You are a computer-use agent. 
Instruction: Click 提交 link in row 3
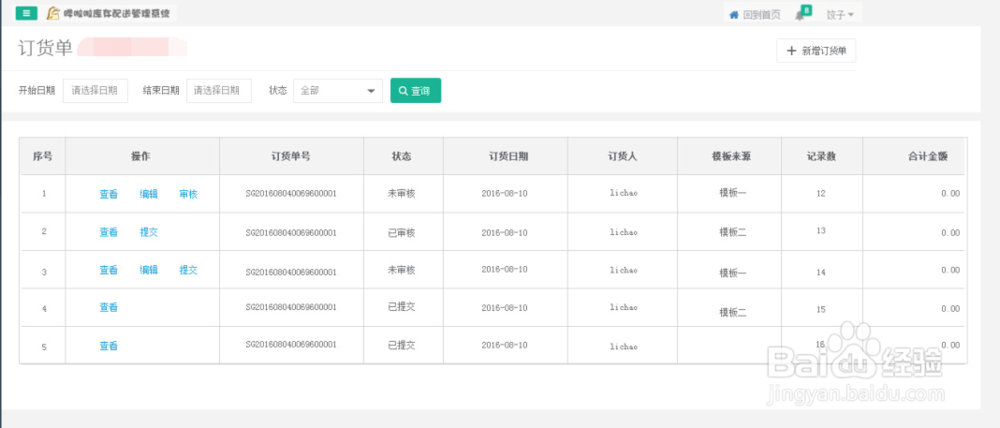(x=188, y=270)
